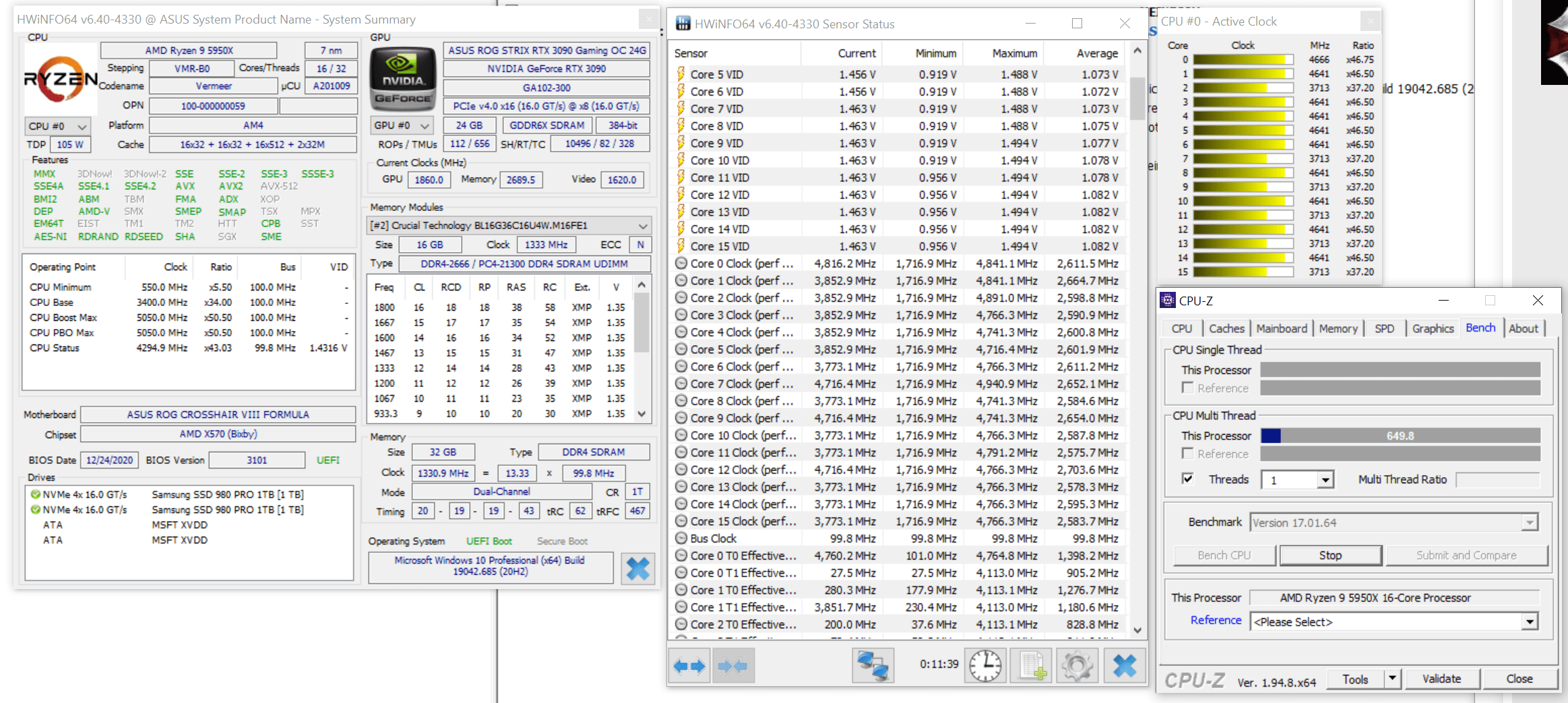This screenshot has height=703, width=1568.
Task: Click Sensor Status scrollbar down arrow
Action: point(1137,630)
